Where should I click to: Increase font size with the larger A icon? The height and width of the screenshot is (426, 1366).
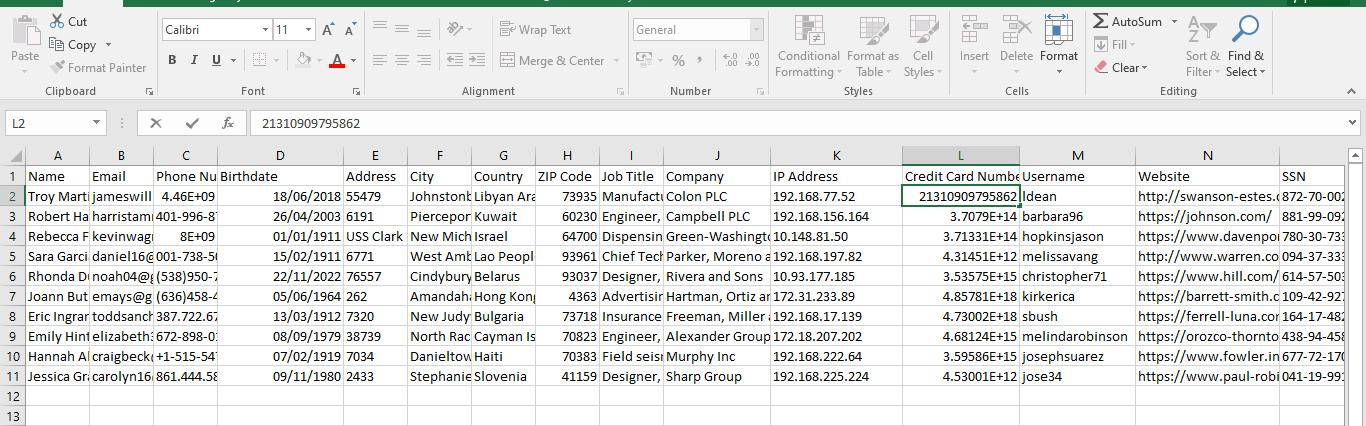tap(327, 30)
